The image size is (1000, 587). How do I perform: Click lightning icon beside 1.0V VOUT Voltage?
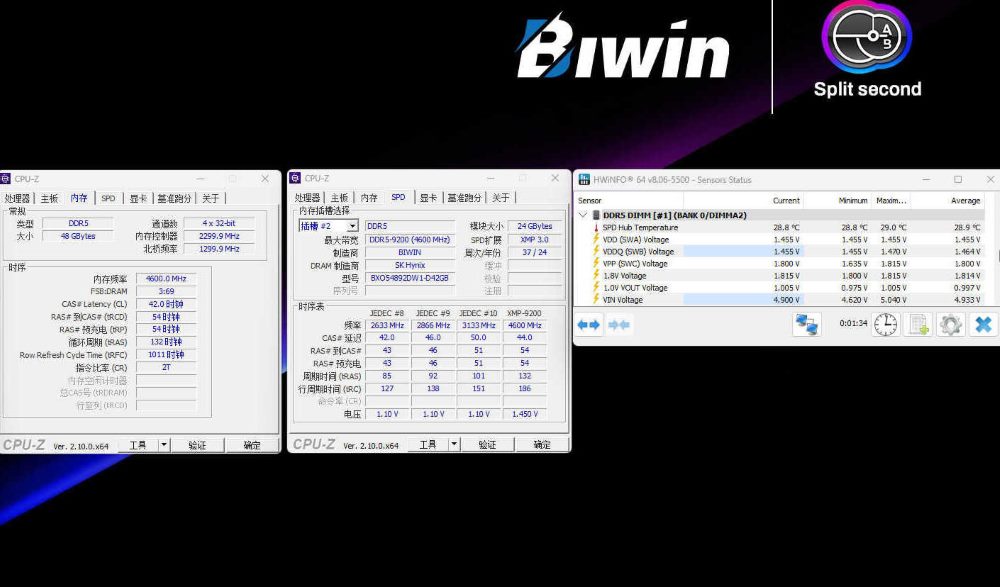pos(596,288)
